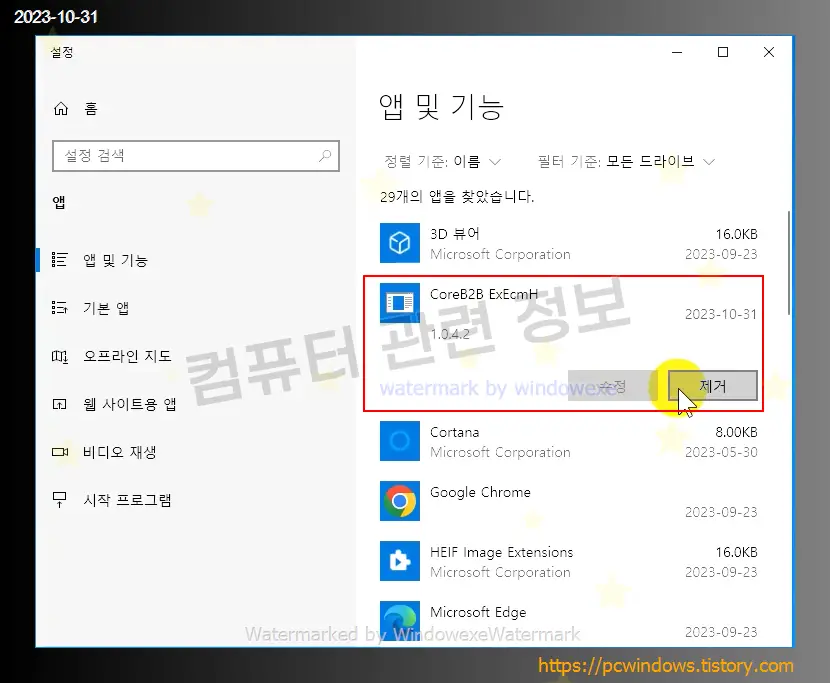Click the Microsoft Edge app icon
Viewport: 830px width, 683px height.
(400, 621)
